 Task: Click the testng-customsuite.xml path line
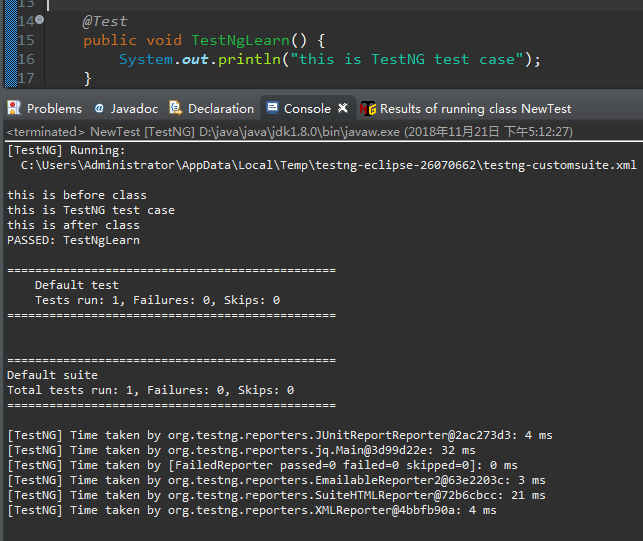tap(328, 165)
